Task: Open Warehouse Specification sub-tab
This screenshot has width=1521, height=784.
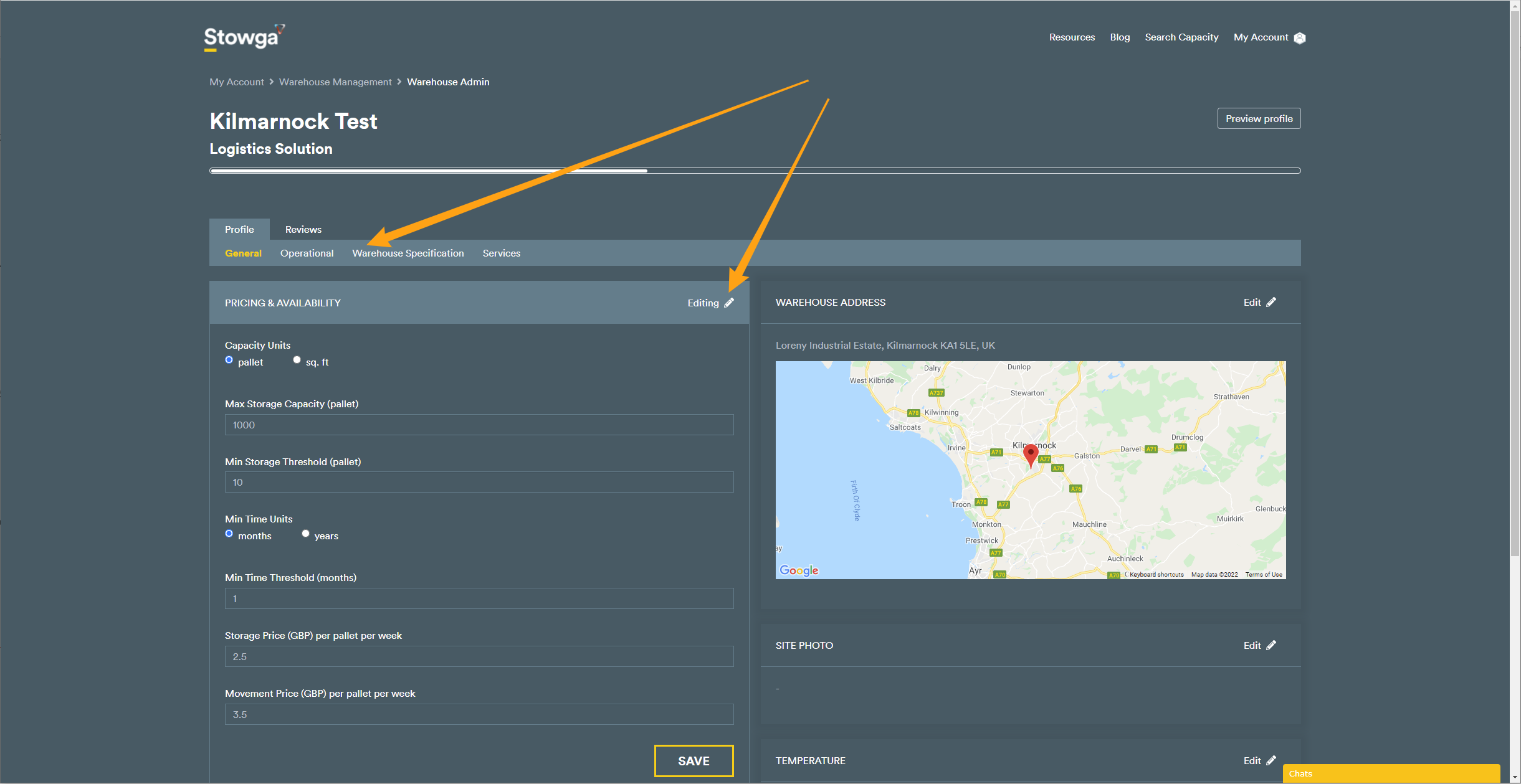Action: [x=408, y=253]
